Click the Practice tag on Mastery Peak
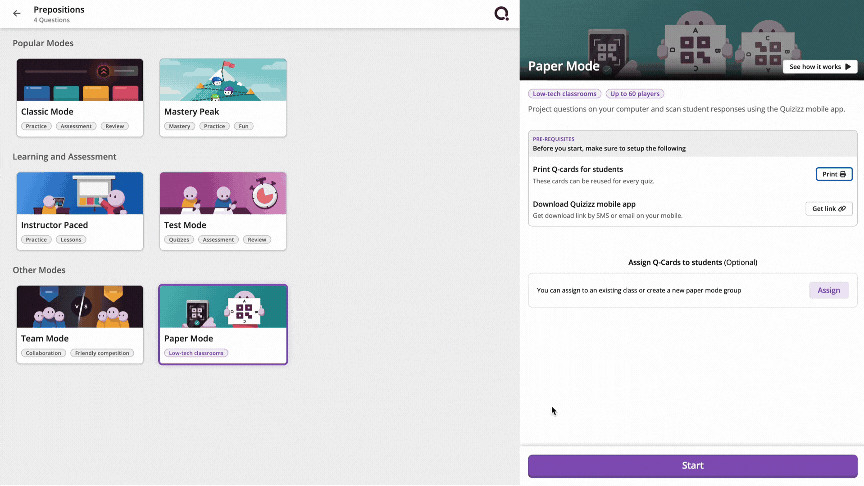This screenshot has height=486, width=864. tap(214, 126)
